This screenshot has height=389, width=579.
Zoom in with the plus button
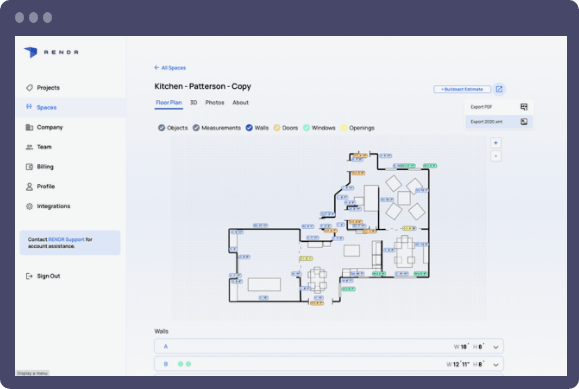(x=496, y=143)
